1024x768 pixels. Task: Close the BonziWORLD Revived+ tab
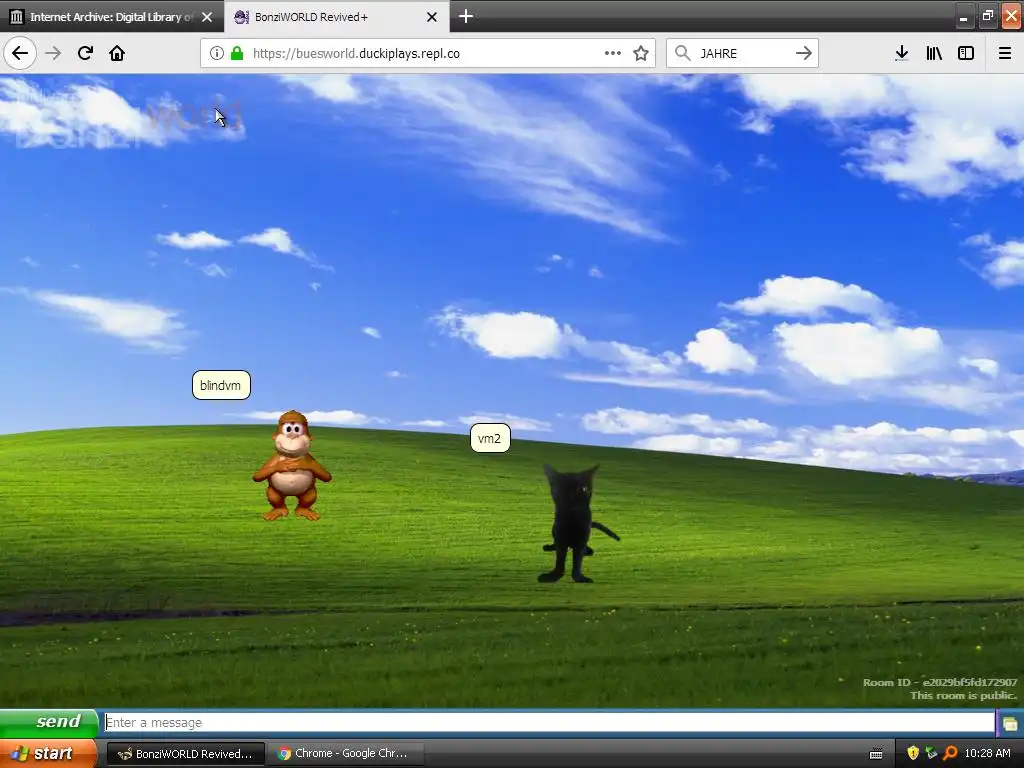tap(432, 17)
